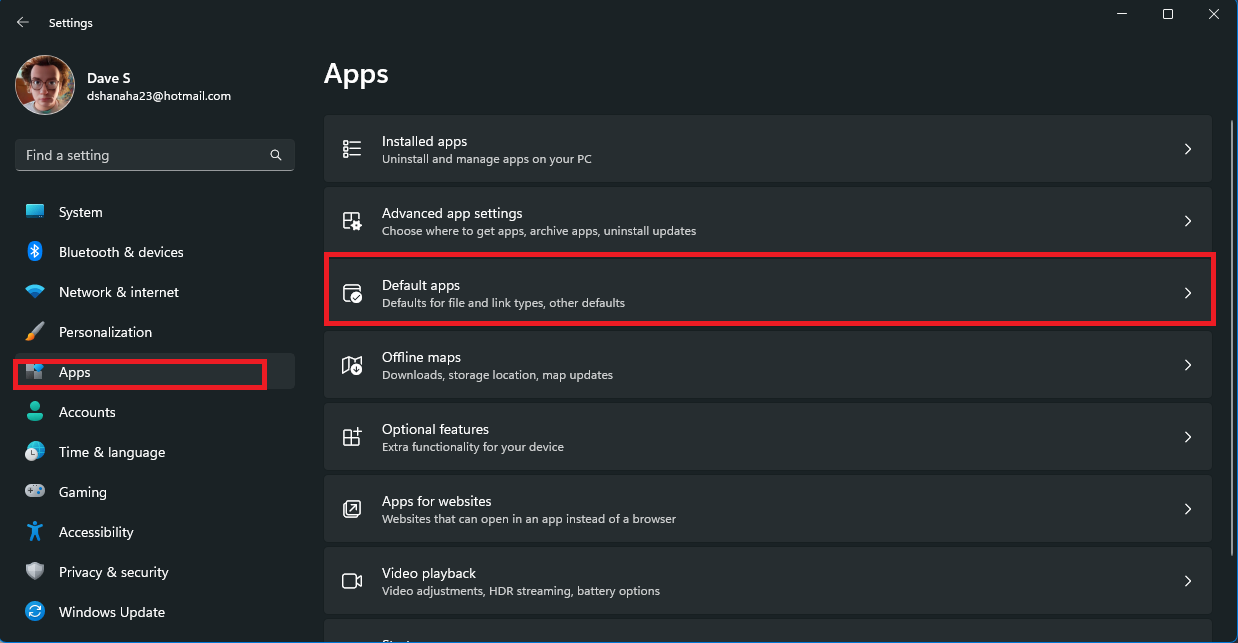1238x643 pixels.
Task: Click the Apps for websites icon
Action: pyautogui.click(x=352, y=508)
